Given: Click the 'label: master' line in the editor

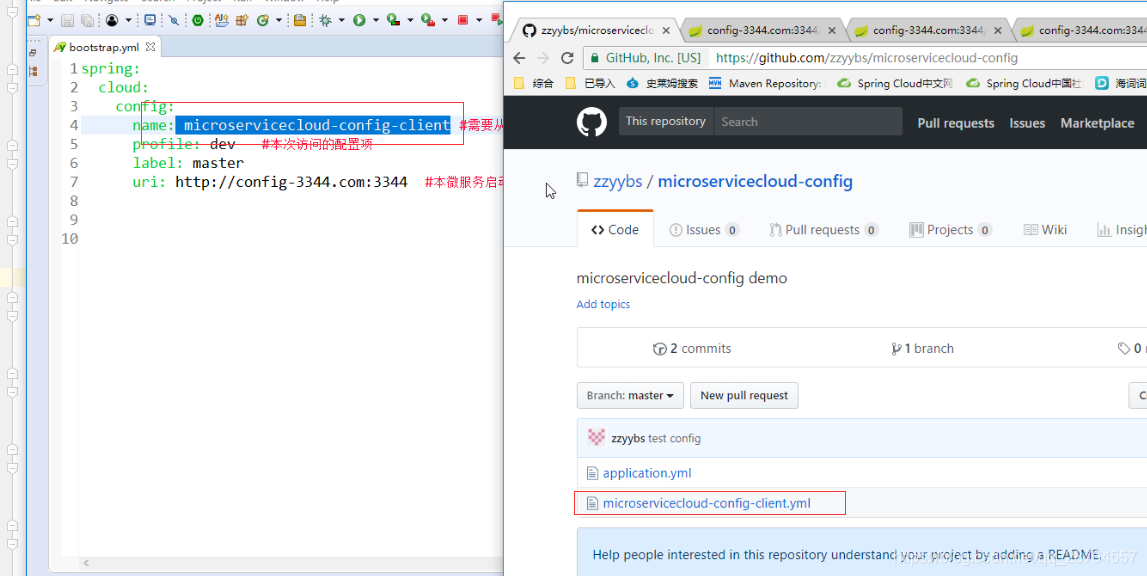Looking at the screenshot, I should coord(188,163).
